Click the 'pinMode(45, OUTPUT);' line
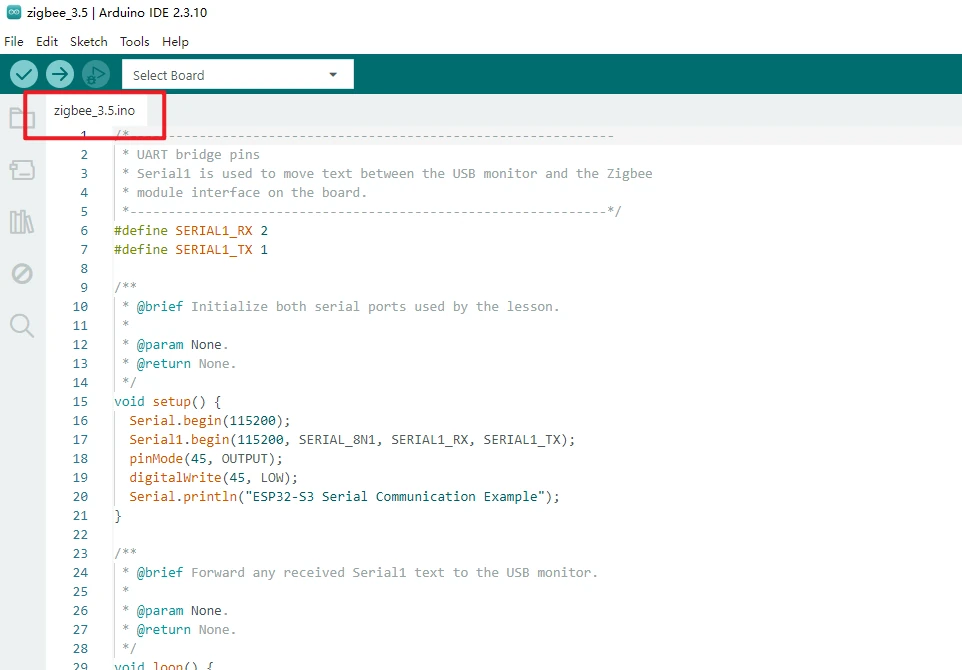This screenshot has width=962, height=670. pos(206,459)
